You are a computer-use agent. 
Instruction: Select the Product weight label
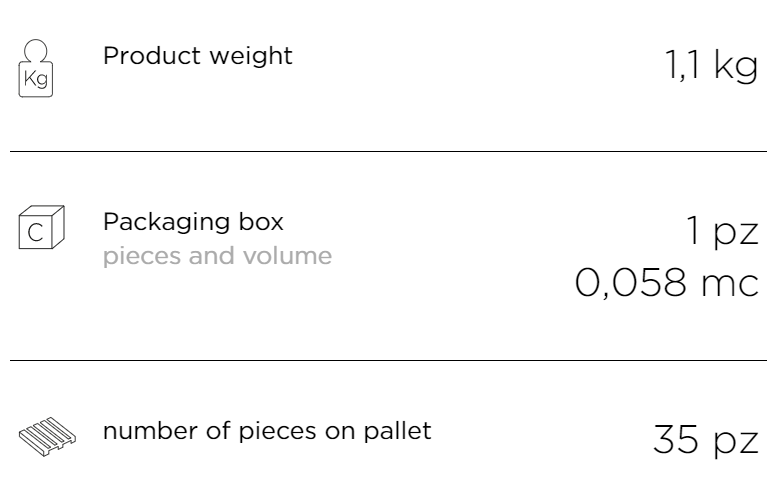click(x=197, y=55)
